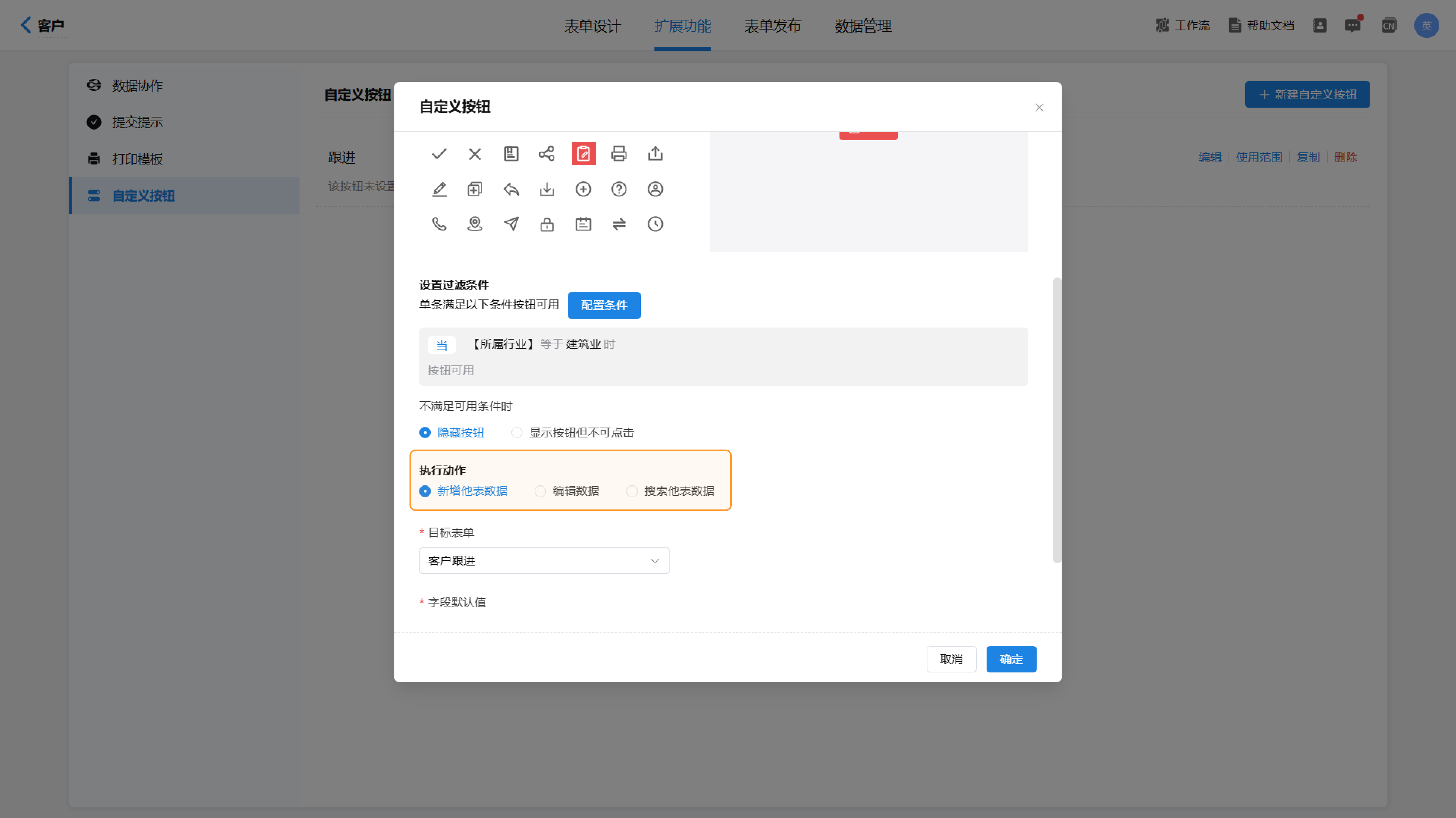This screenshot has height=818, width=1456.
Task: Open the contacts icon in the header
Action: coord(1320,25)
